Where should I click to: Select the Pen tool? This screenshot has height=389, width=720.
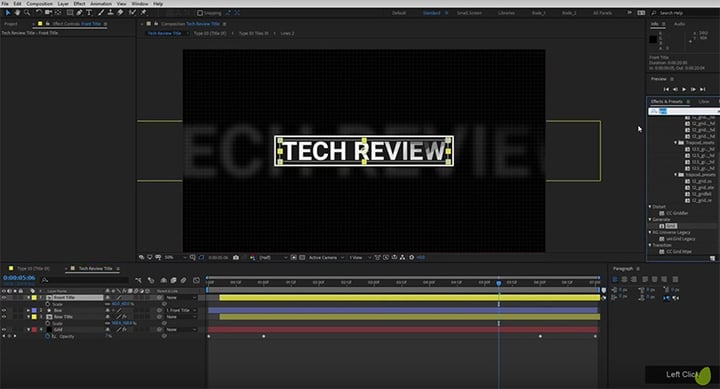pos(79,12)
